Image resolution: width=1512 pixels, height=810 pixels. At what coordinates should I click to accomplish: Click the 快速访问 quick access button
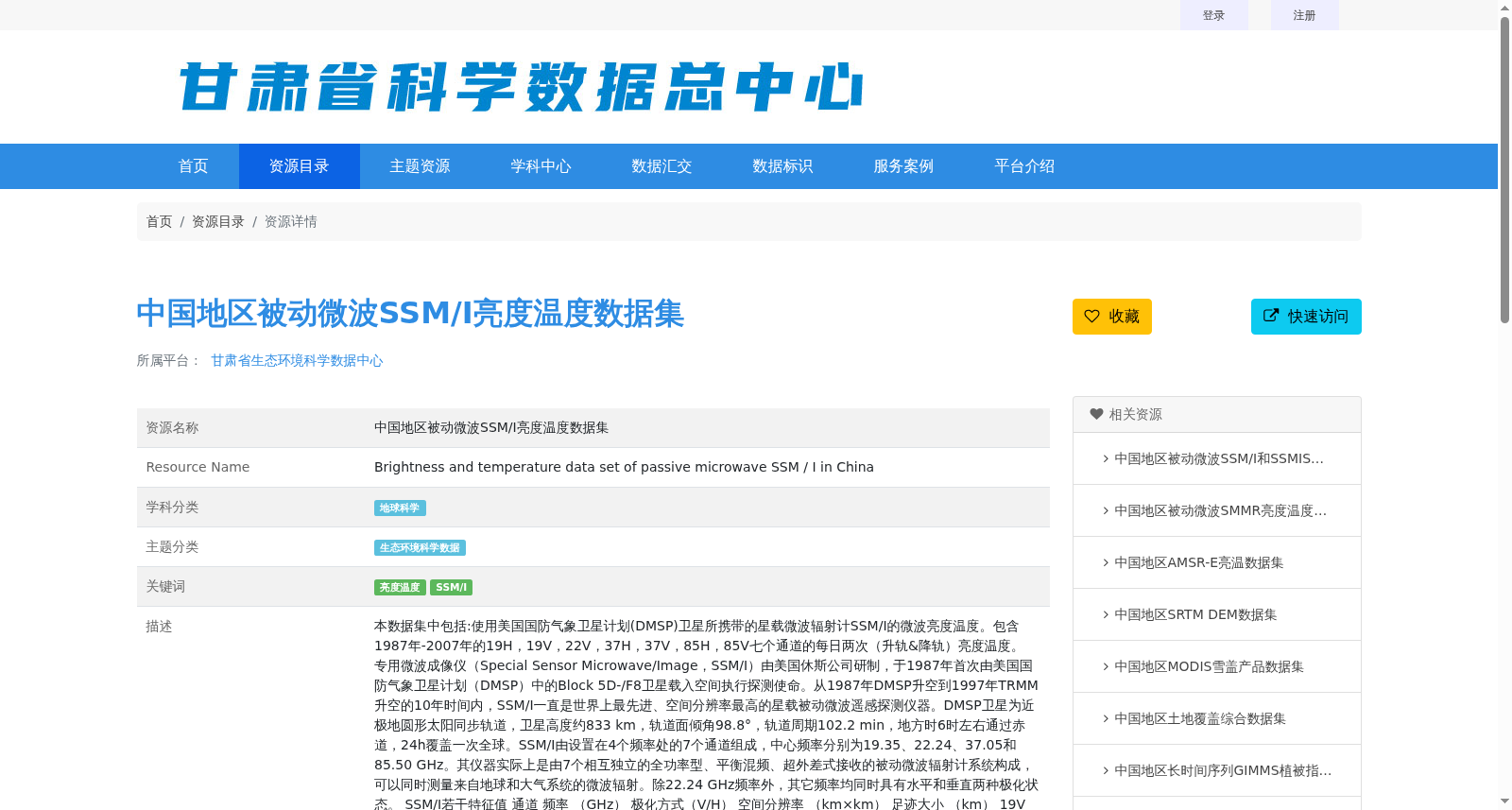[x=1306, y=317]
